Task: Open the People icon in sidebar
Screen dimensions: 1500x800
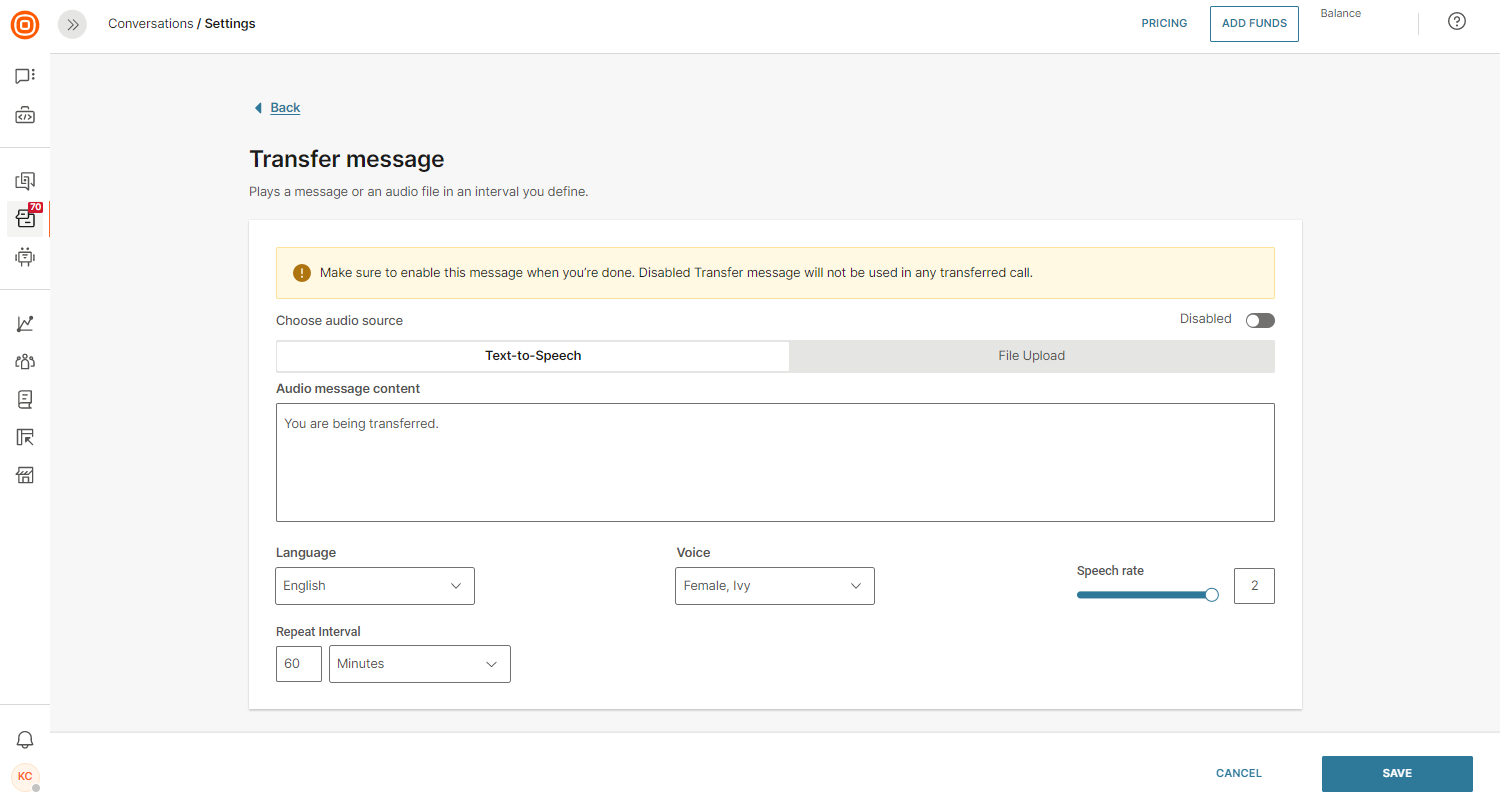Action: click(25, 362)
